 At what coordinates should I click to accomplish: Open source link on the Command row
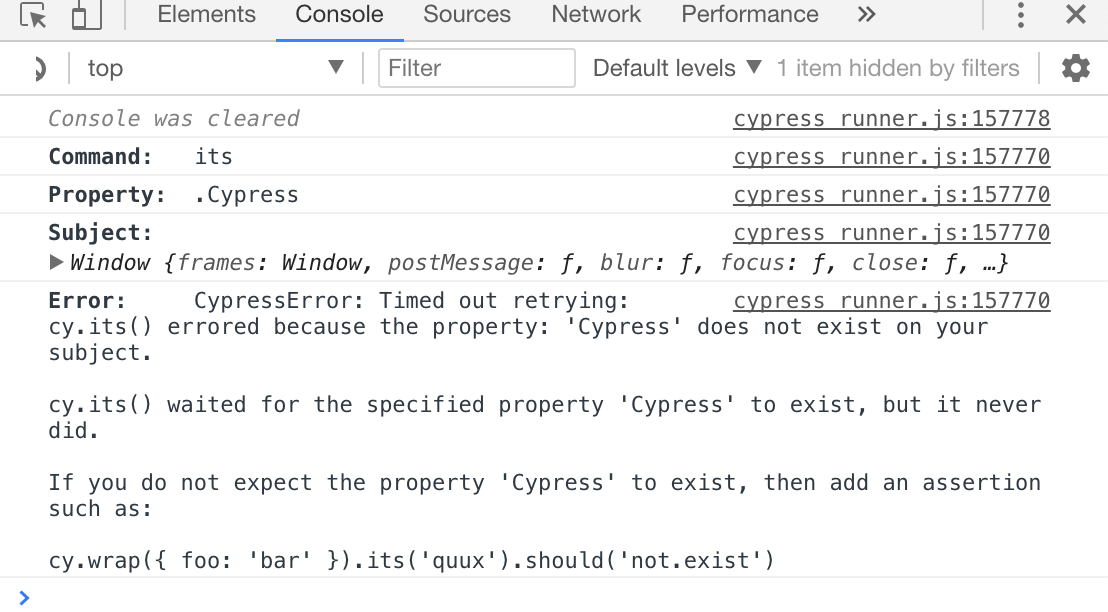point(891,157)
